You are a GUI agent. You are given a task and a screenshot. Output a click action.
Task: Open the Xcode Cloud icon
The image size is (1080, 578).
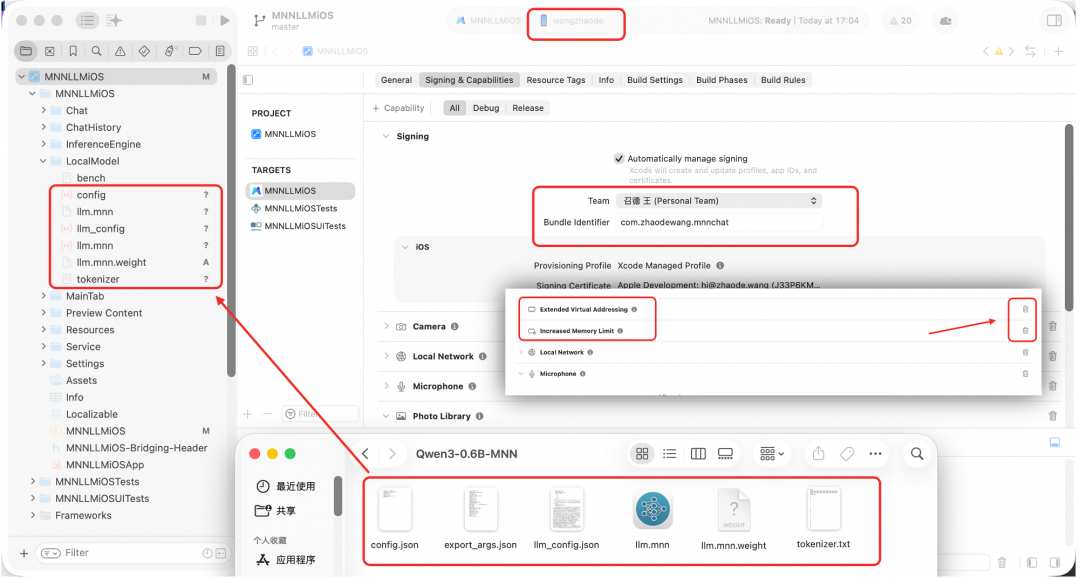[x=946, y=21]
